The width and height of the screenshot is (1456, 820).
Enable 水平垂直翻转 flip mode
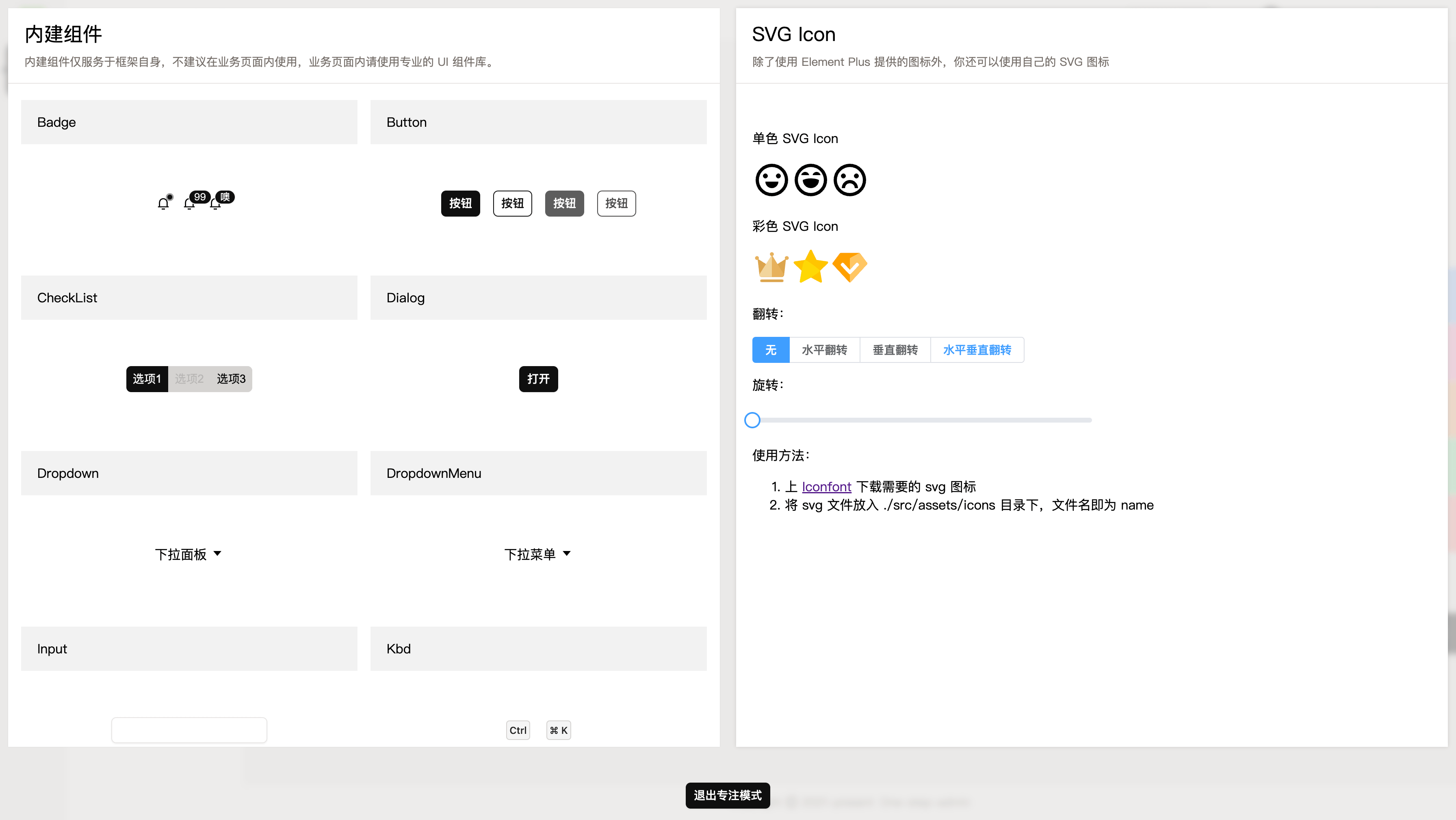click(977, 349)
